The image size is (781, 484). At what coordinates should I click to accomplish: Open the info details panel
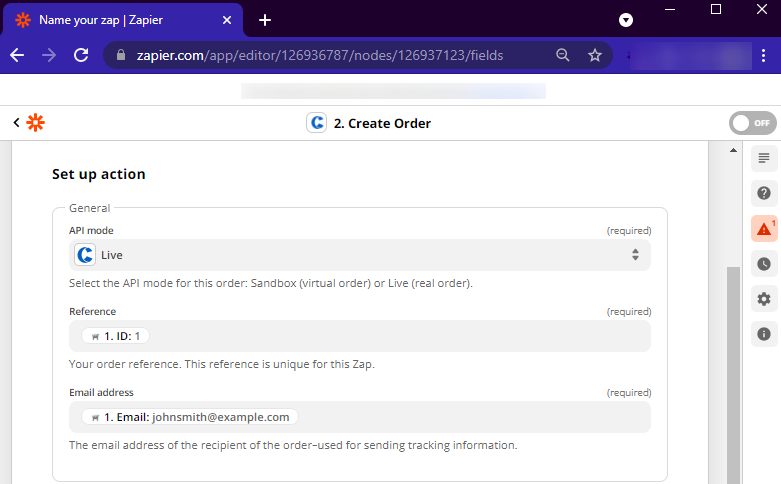tap(764, 334)
